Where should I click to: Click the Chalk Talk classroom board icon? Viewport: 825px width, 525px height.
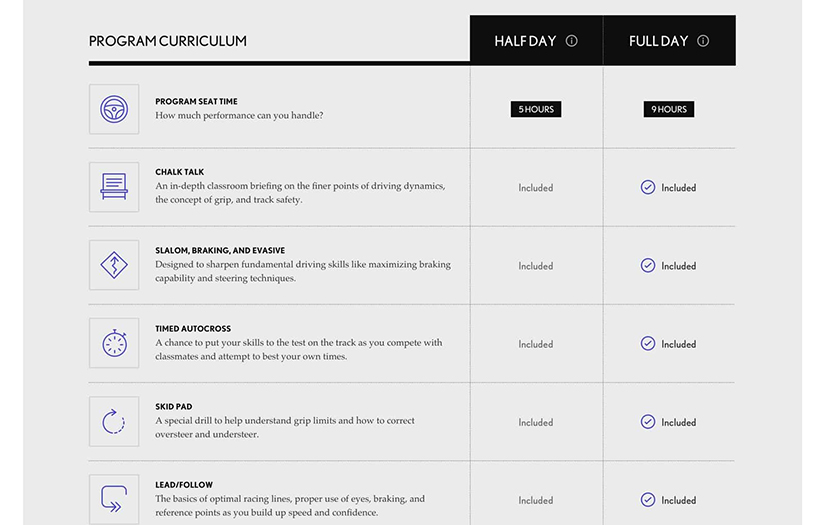[114, 187]
